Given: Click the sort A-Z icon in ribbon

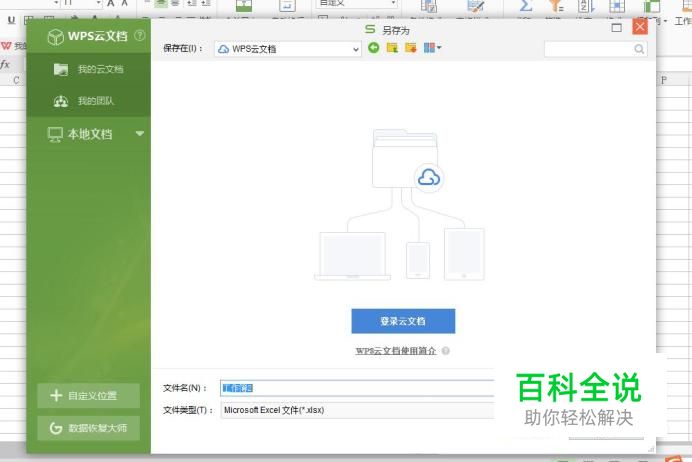Looking at the screenshot, I should (586, 6).
